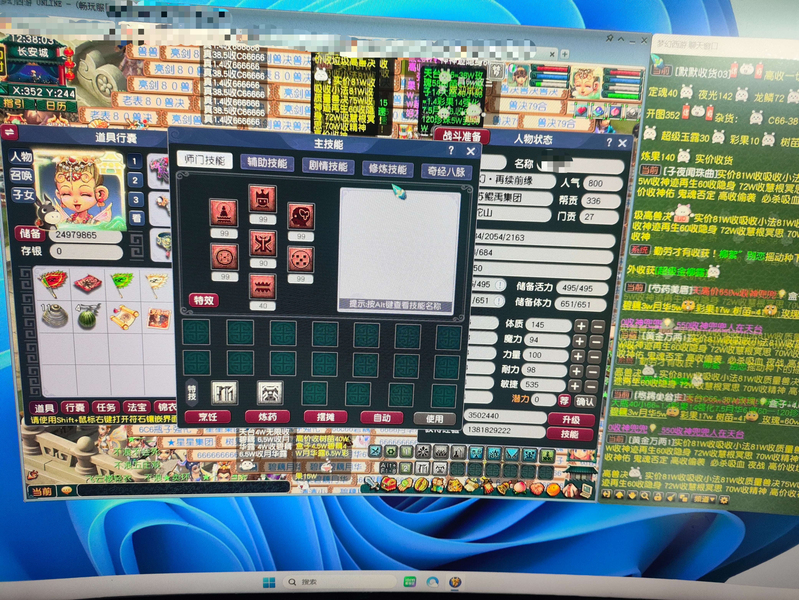The width and height of the screenshot is (799, 600).
Task: Click 确认 to confirm attribute points
Action: click(584, 402)
